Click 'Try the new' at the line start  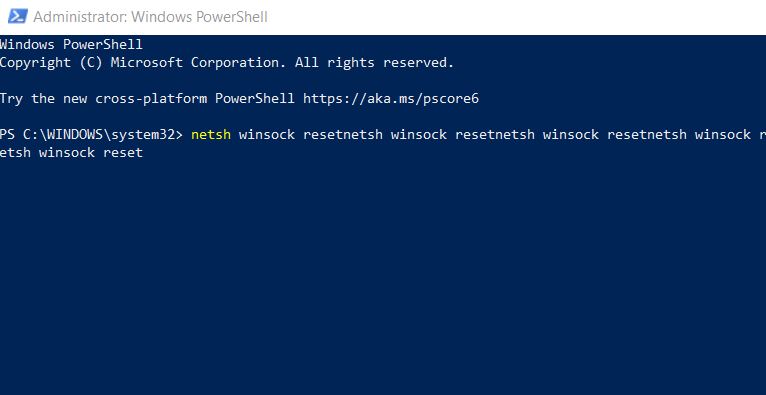coord(43,99)
